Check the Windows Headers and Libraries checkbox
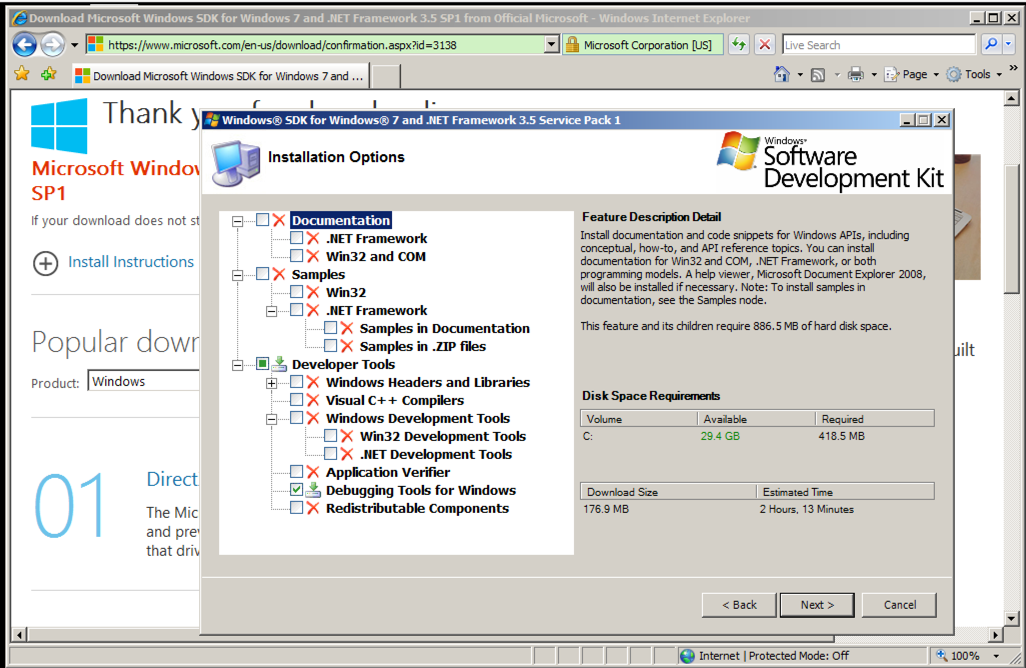1026x668 pixels. point(296,382)
